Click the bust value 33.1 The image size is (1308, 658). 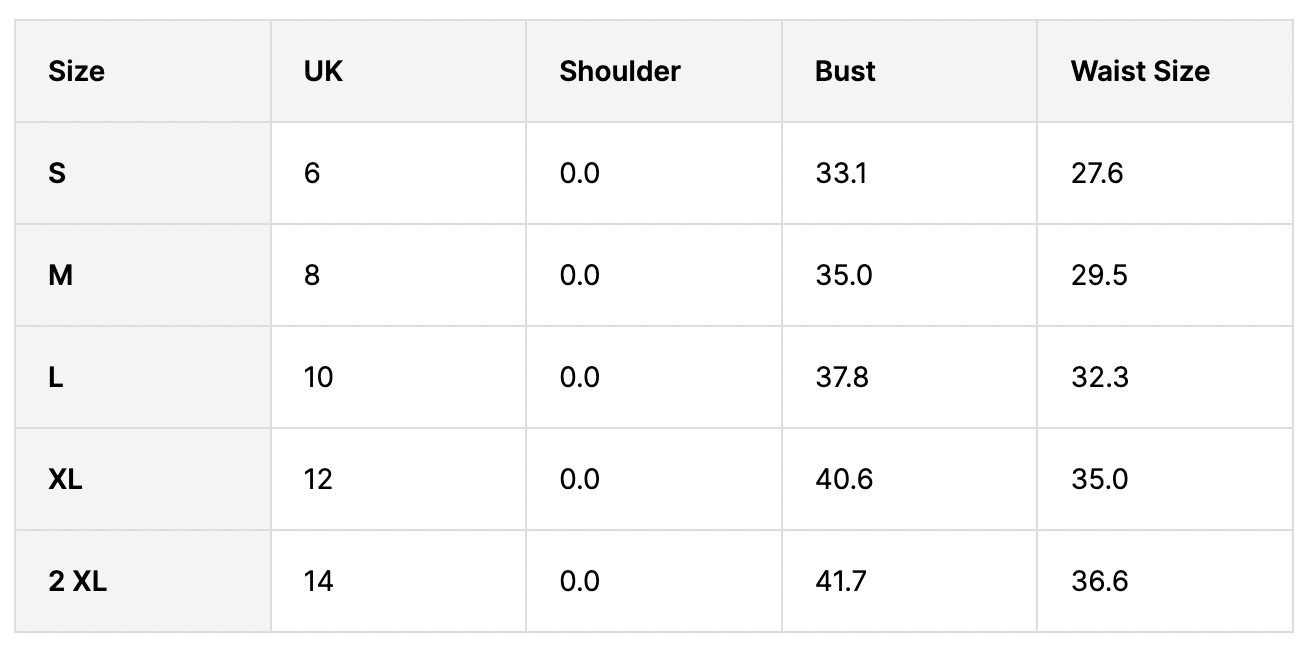[841, 174]
